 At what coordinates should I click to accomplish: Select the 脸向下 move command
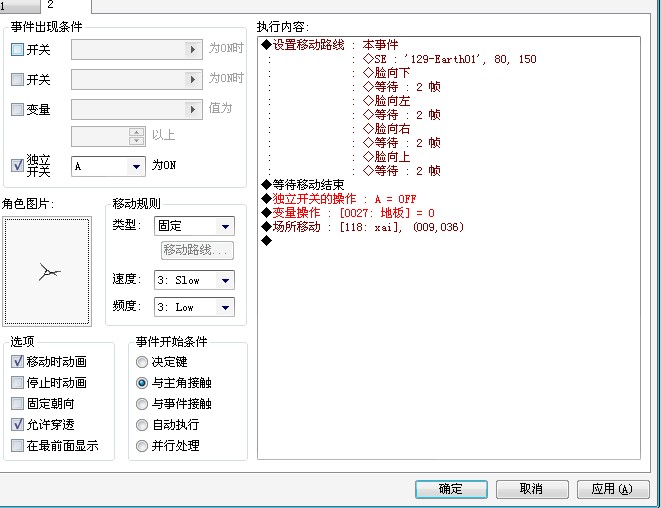449,73
